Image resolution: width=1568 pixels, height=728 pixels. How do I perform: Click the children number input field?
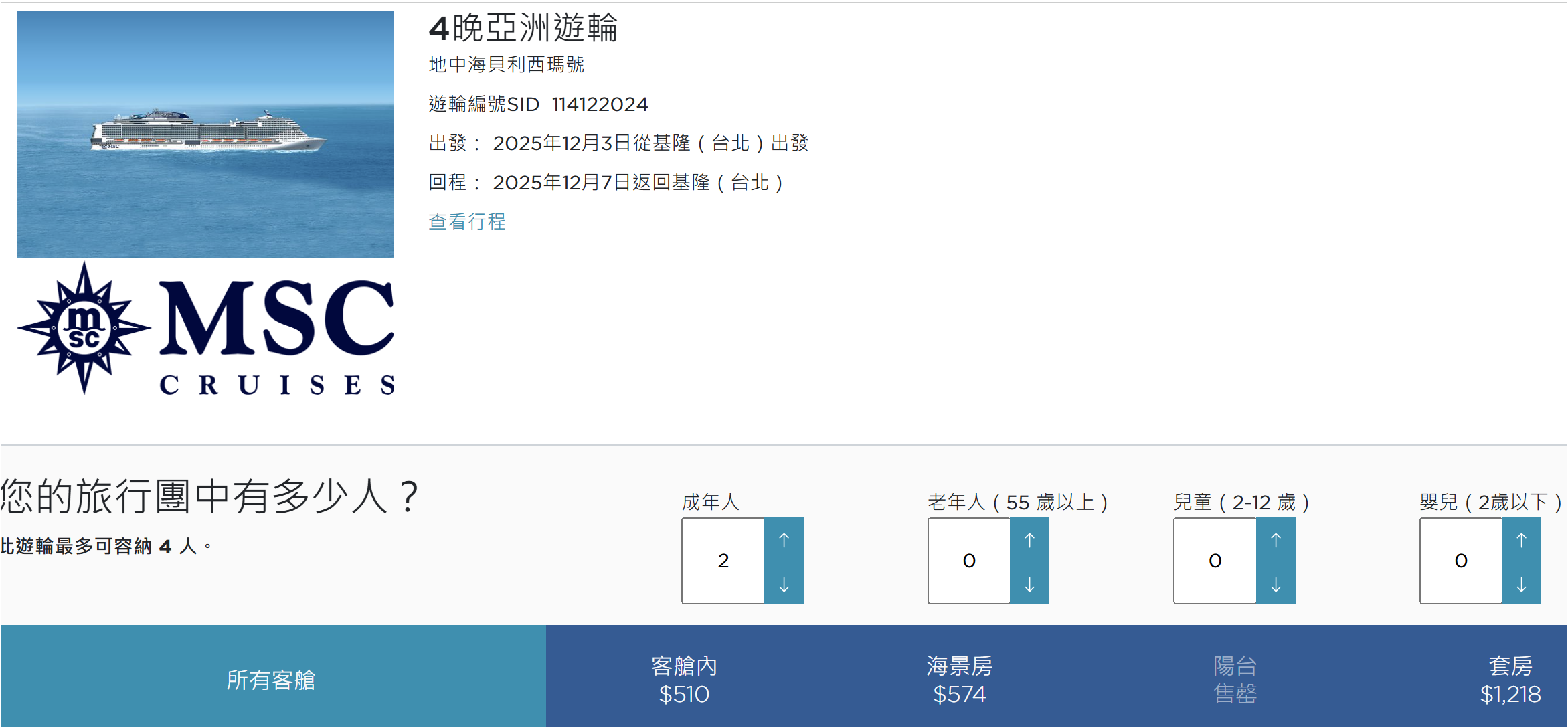click(1215, 561)
